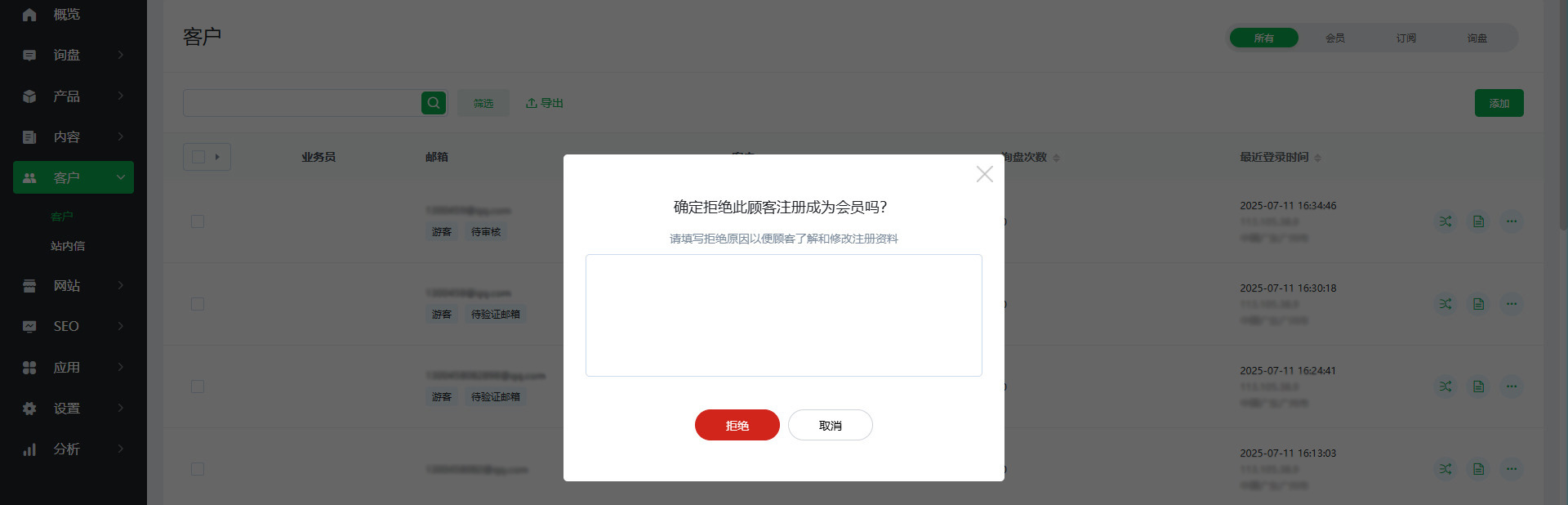Viewport: 1568px width, 505px height.
Task: Focus the rejection reason text area
Action: click(784, 315)
